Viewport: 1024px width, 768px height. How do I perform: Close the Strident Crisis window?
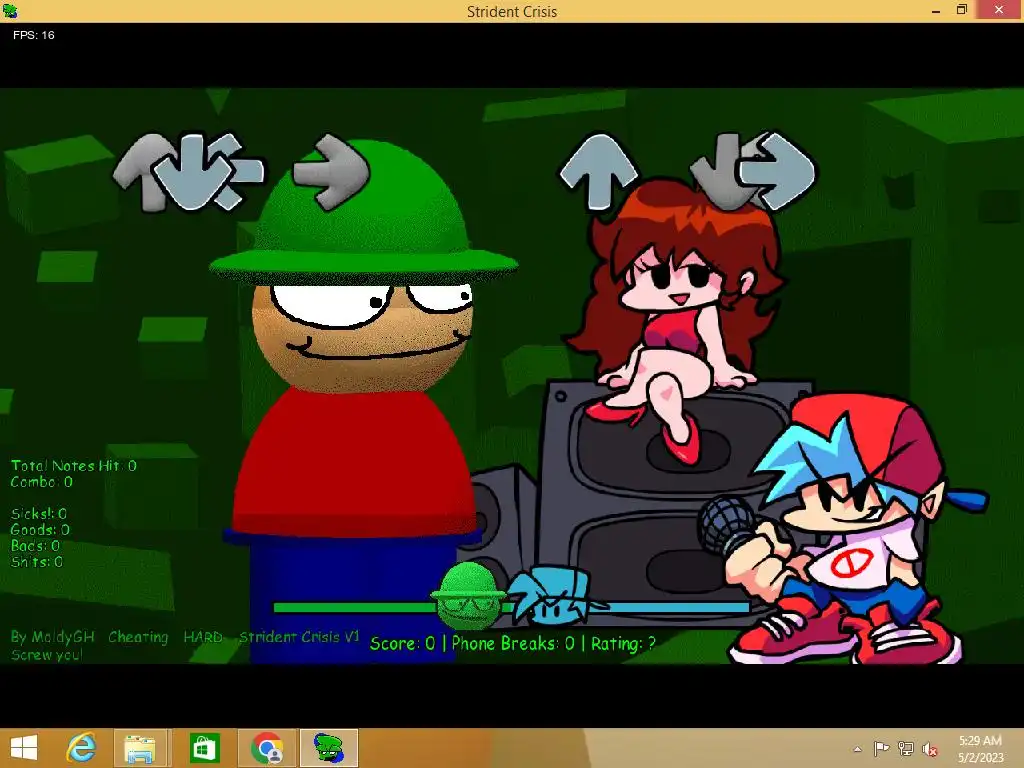999,10
